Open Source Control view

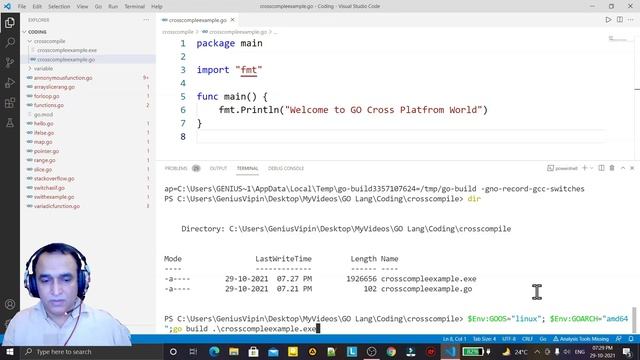click(10, 62)
